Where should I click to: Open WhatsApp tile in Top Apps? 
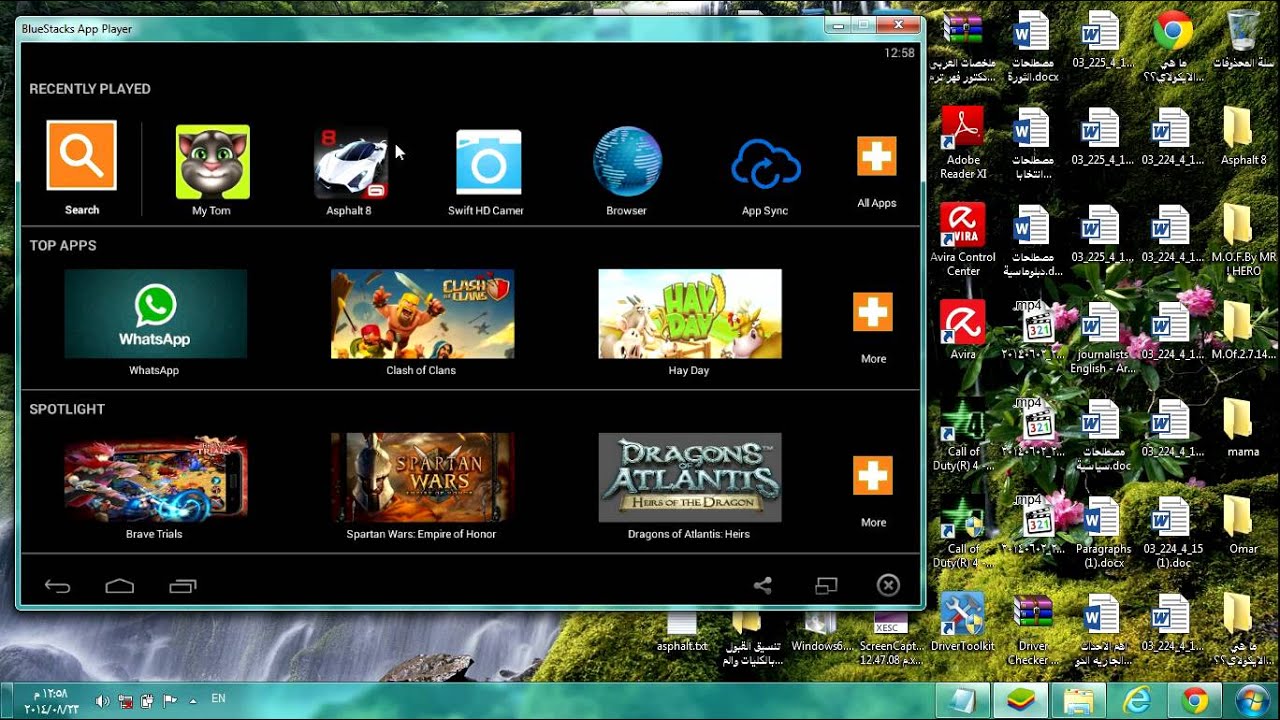click(x=155, y=313)
